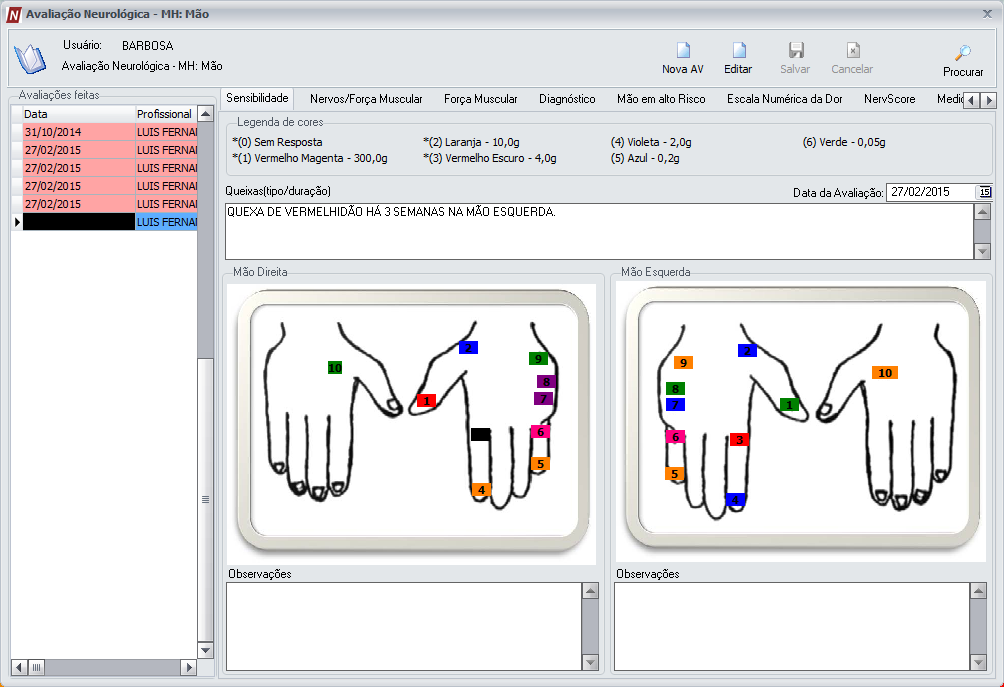Go to the Diagnóstico tab

567,99
